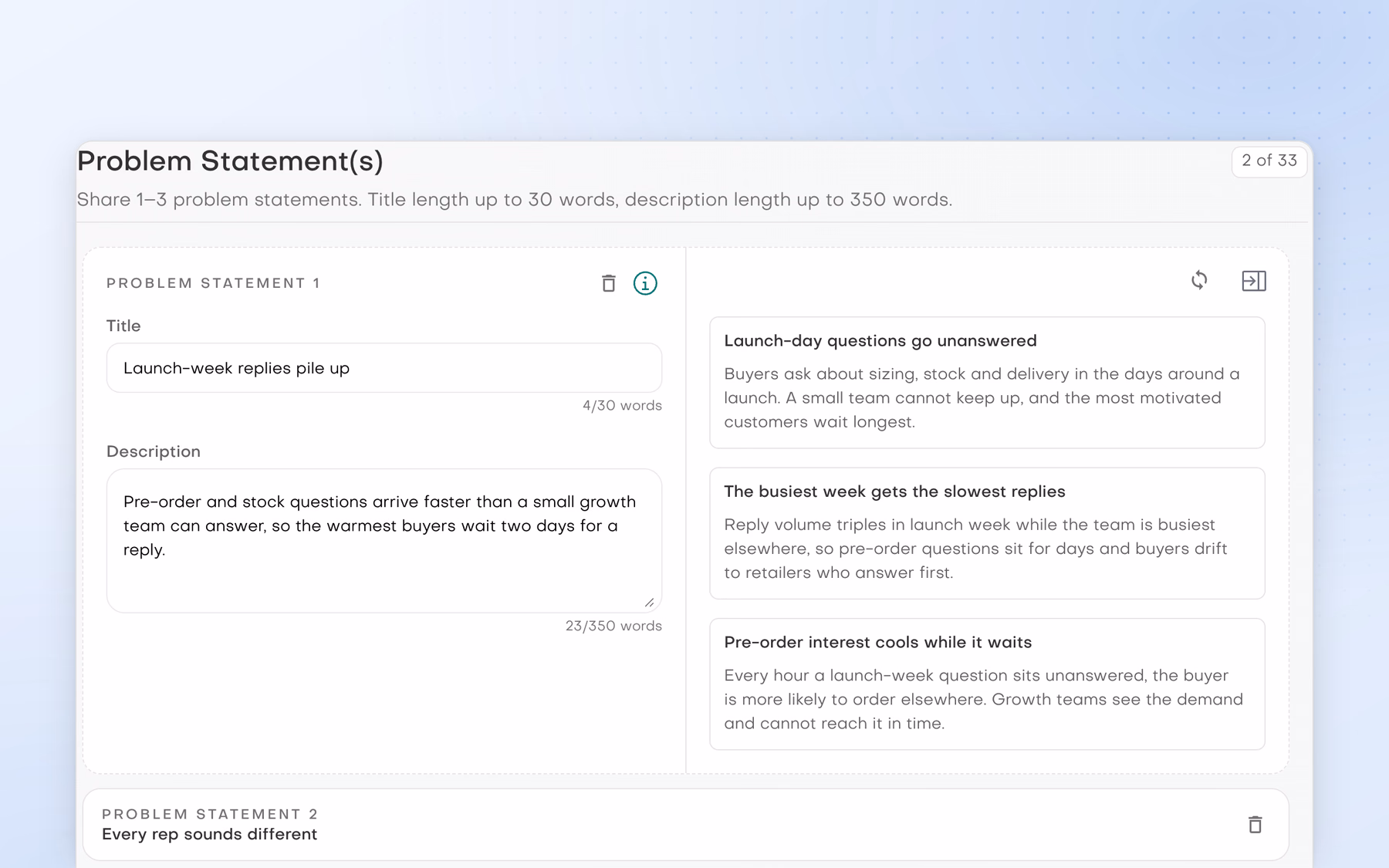Open info for Problem Statement 1

coord(645,284)
